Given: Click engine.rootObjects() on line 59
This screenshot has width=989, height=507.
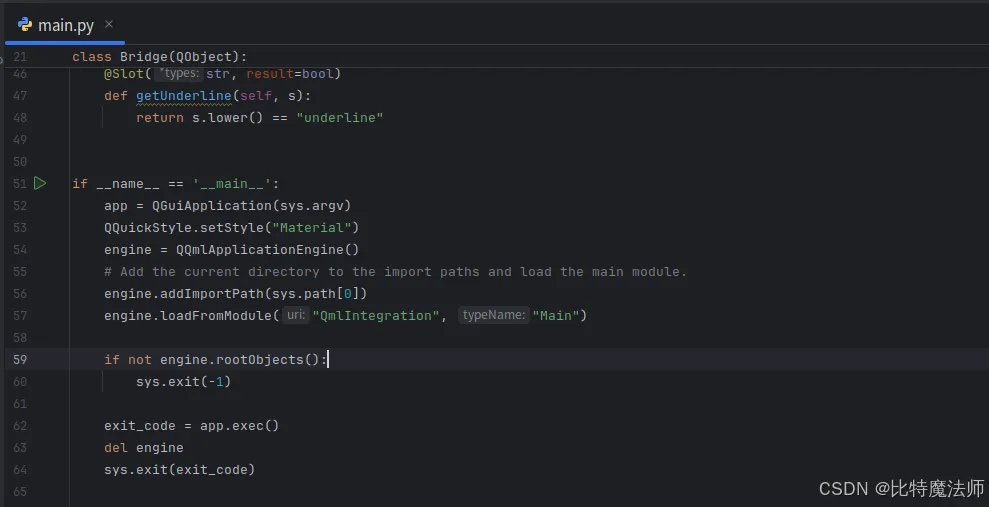Looking at the screenshot, I should coord(240,359).
